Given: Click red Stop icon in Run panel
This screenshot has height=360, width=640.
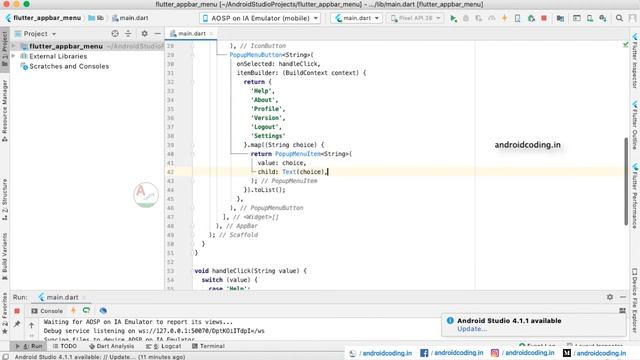Looking at the screenshot, I should click(17, 311).
